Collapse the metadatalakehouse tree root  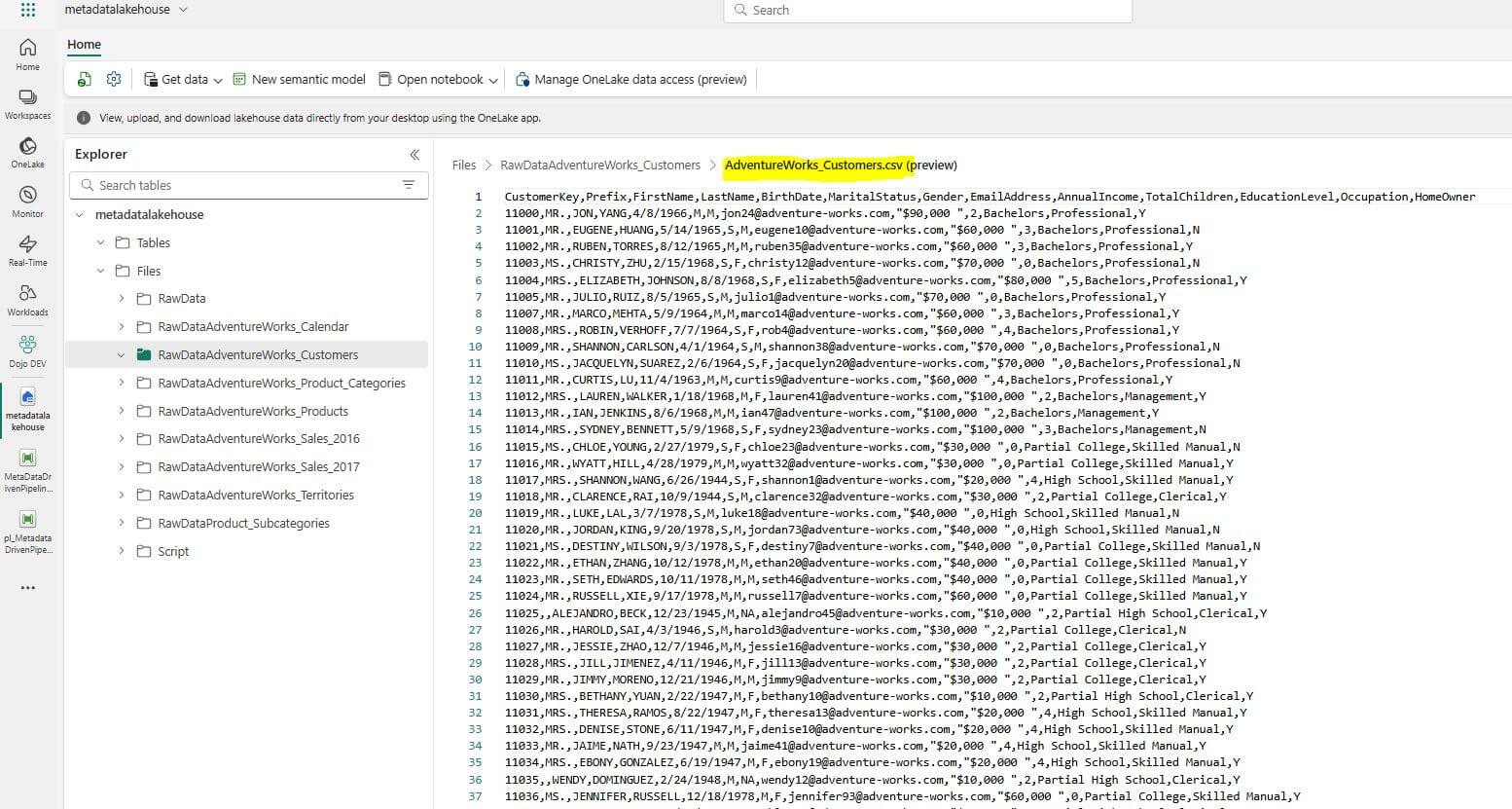coord(80,215)
